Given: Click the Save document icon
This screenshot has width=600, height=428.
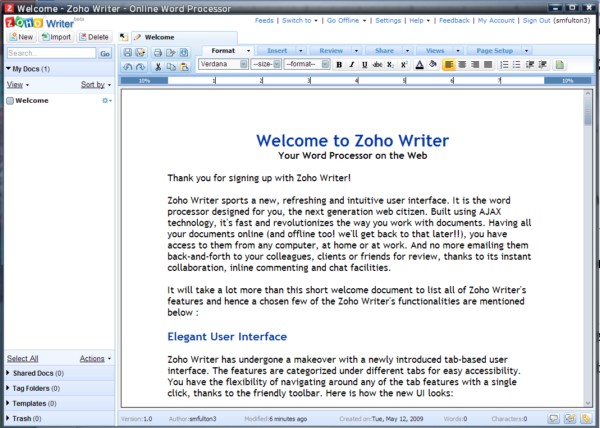Looking at the screenshot, I should pyautogui.click(x=128, y=53).
